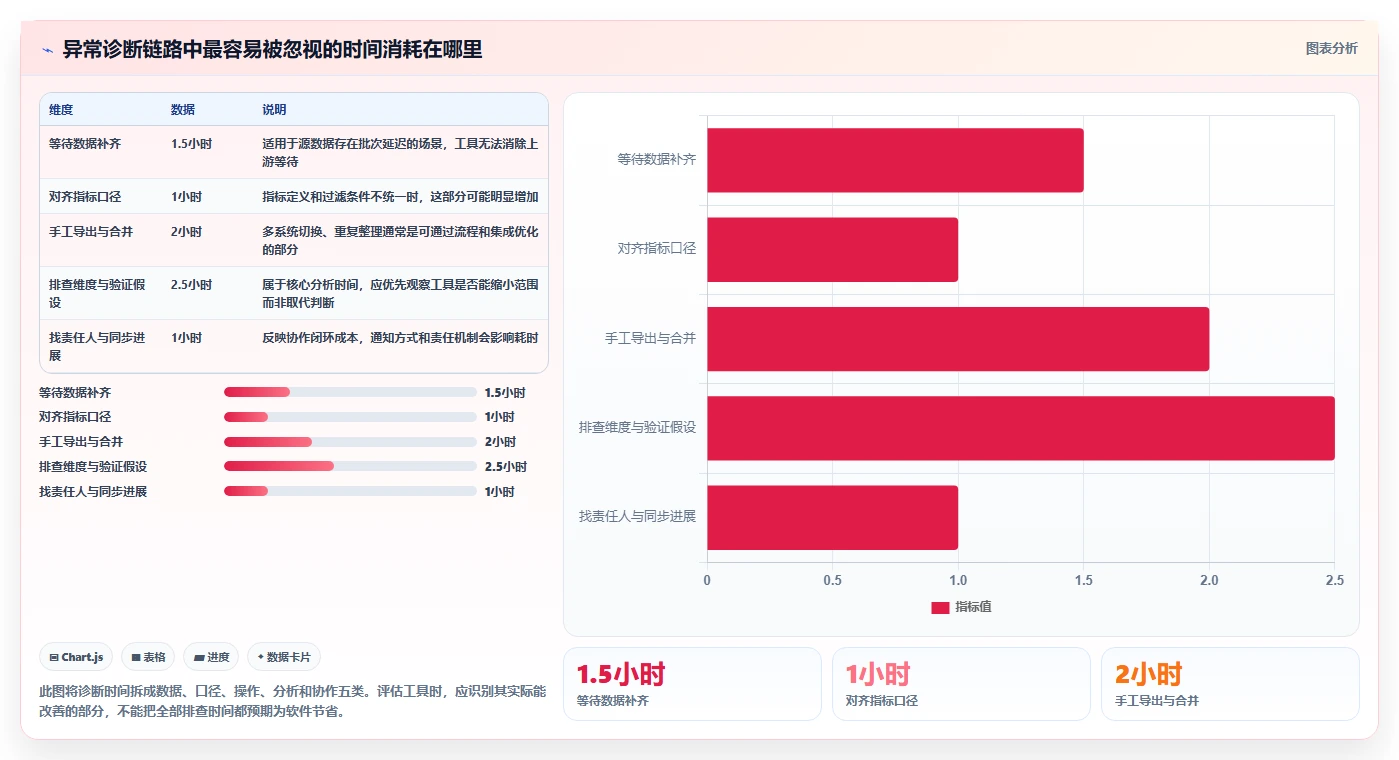Click the 2.5小时 value beside the progress bars

point(505,466)
